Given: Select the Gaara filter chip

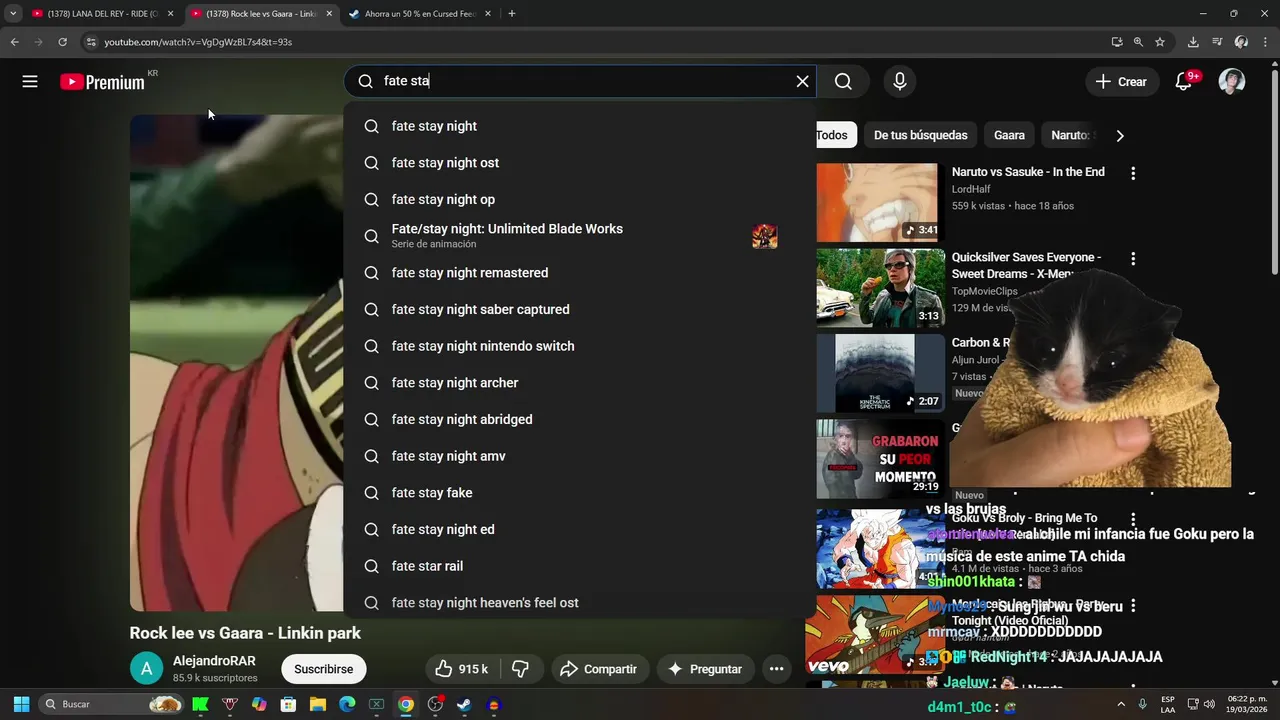Looking at the screenshot, I should [1009, 135].
